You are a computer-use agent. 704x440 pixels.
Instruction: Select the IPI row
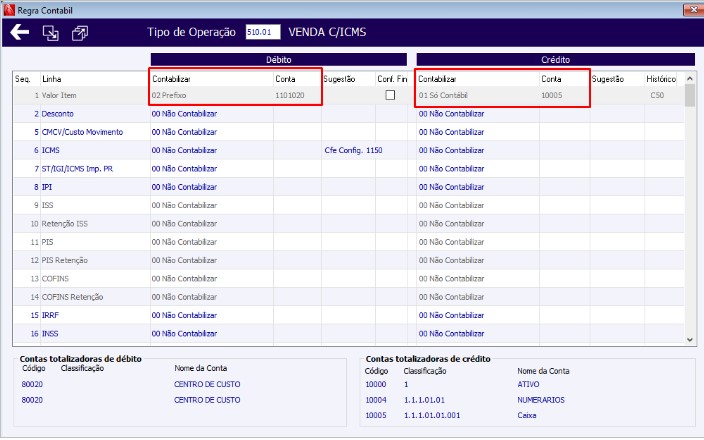tap(349, 187)
